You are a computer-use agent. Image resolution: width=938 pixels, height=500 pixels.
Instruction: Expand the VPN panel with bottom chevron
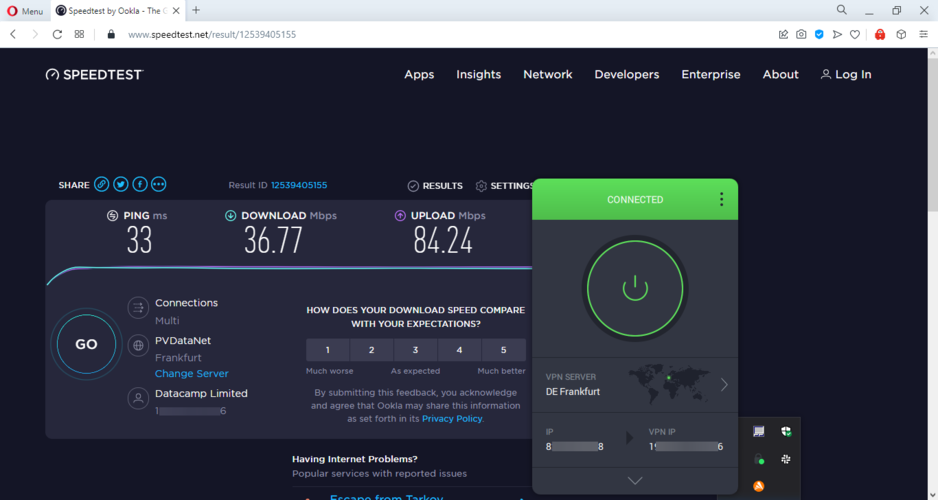click(635, 481)
